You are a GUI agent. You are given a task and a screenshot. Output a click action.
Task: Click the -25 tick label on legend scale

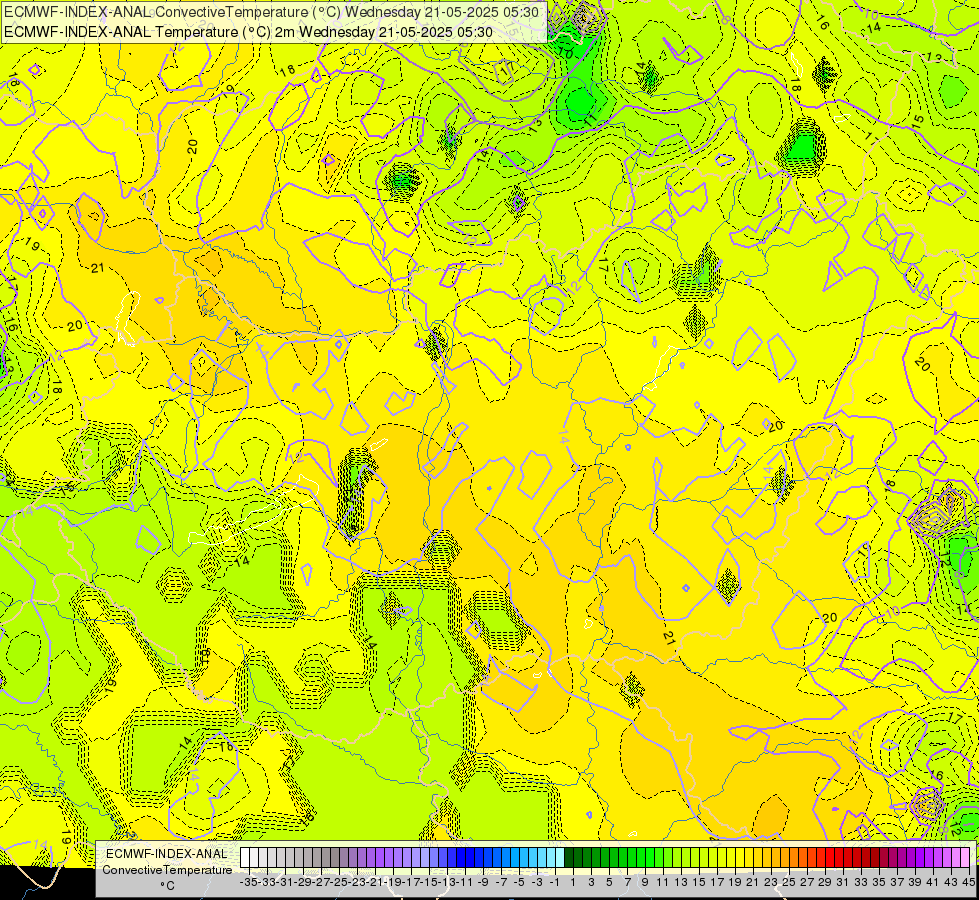(x=339, y=882)
